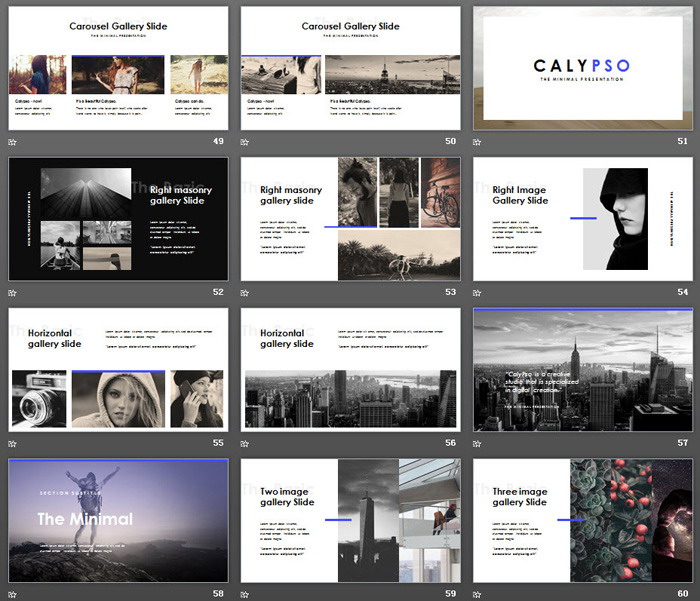Screen dimensions: 700x601
Task: Select the Horizontal gallery slide with skyline panorama
Action: [350, 369]
